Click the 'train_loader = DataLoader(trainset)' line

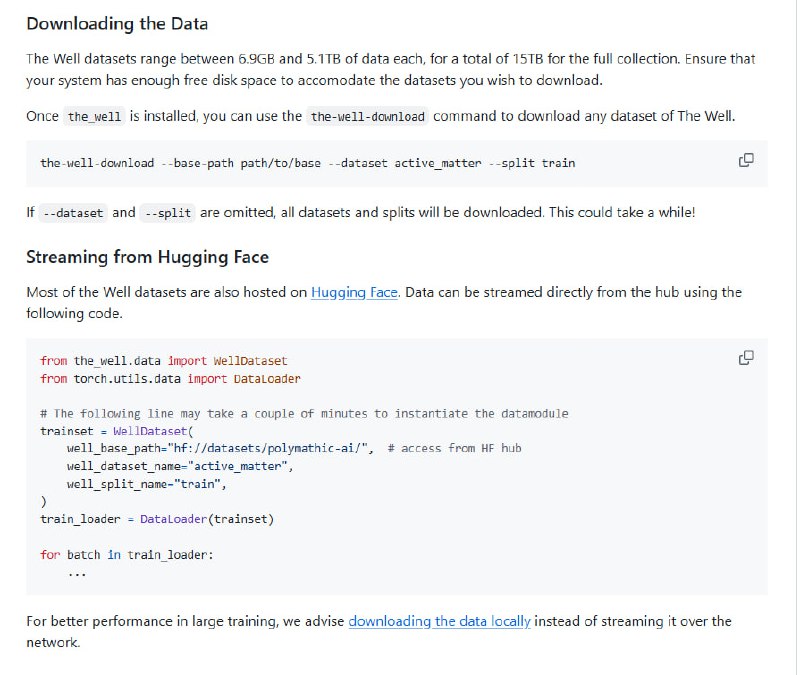point(156,519)
